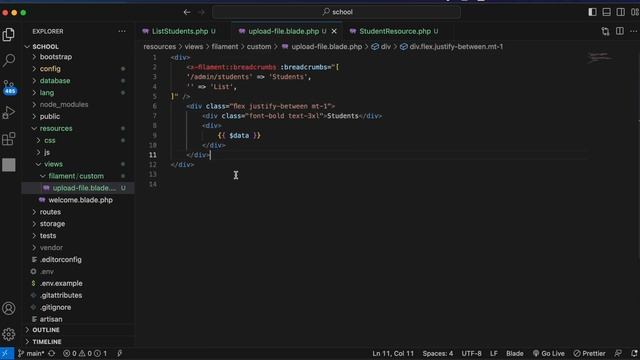The image size is (640, 360).
Task: Click the sync changes icon in status bar
Action: click(52, 353)
